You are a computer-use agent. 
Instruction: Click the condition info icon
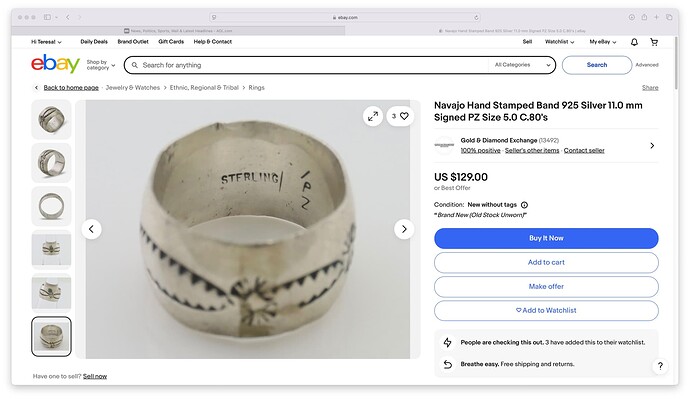(524, 205)
